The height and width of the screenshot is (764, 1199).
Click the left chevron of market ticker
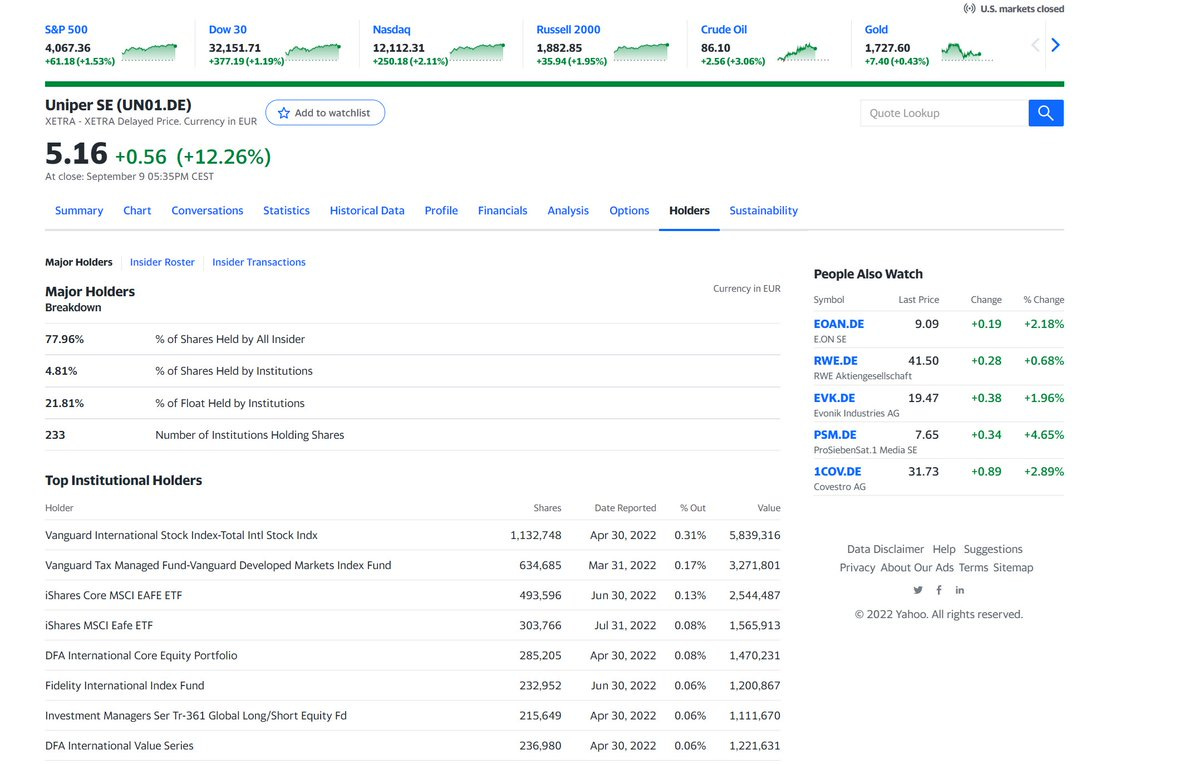click(1035, 45)
